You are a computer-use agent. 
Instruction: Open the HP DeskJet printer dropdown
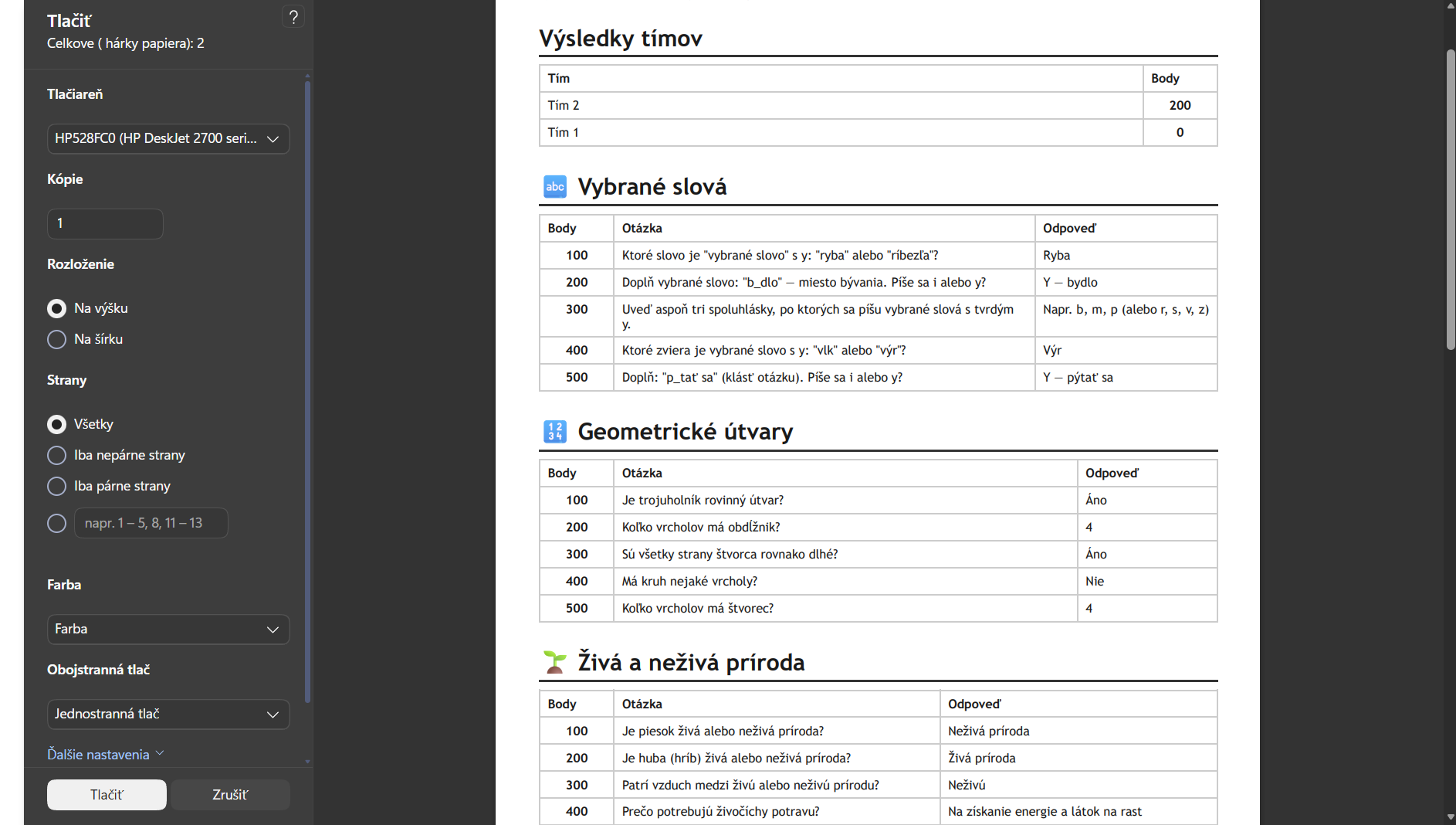pyautogui.click(x=168, y=139)
